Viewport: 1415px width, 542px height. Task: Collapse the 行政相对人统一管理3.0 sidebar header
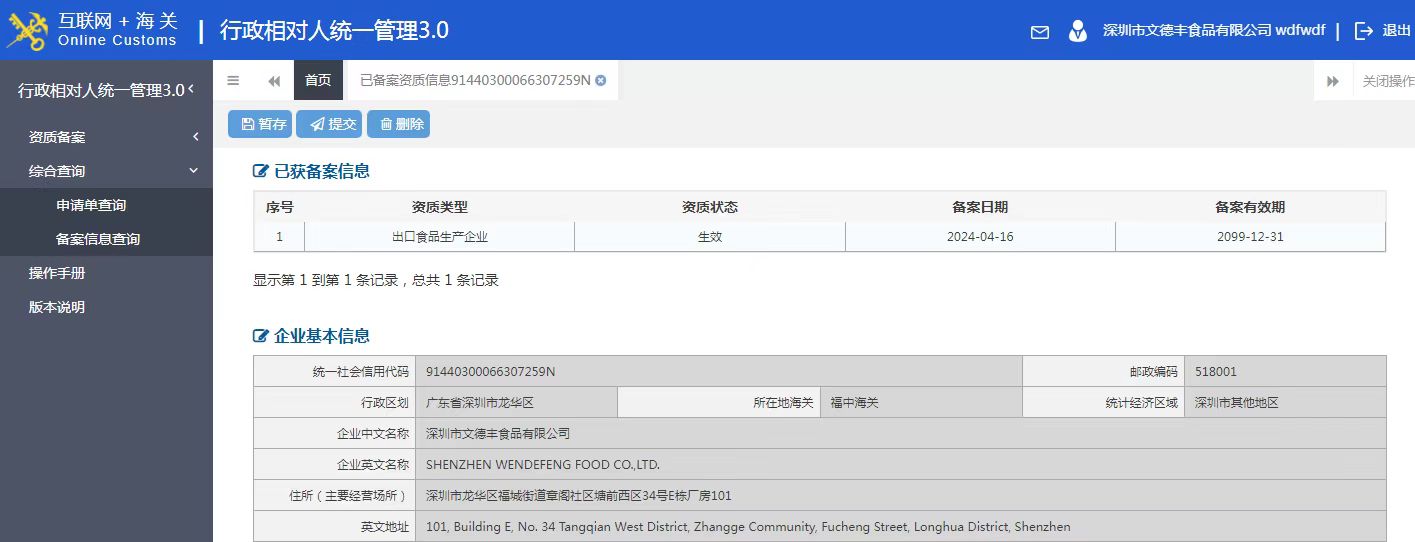pyautogui.click(x=106, y=90)
